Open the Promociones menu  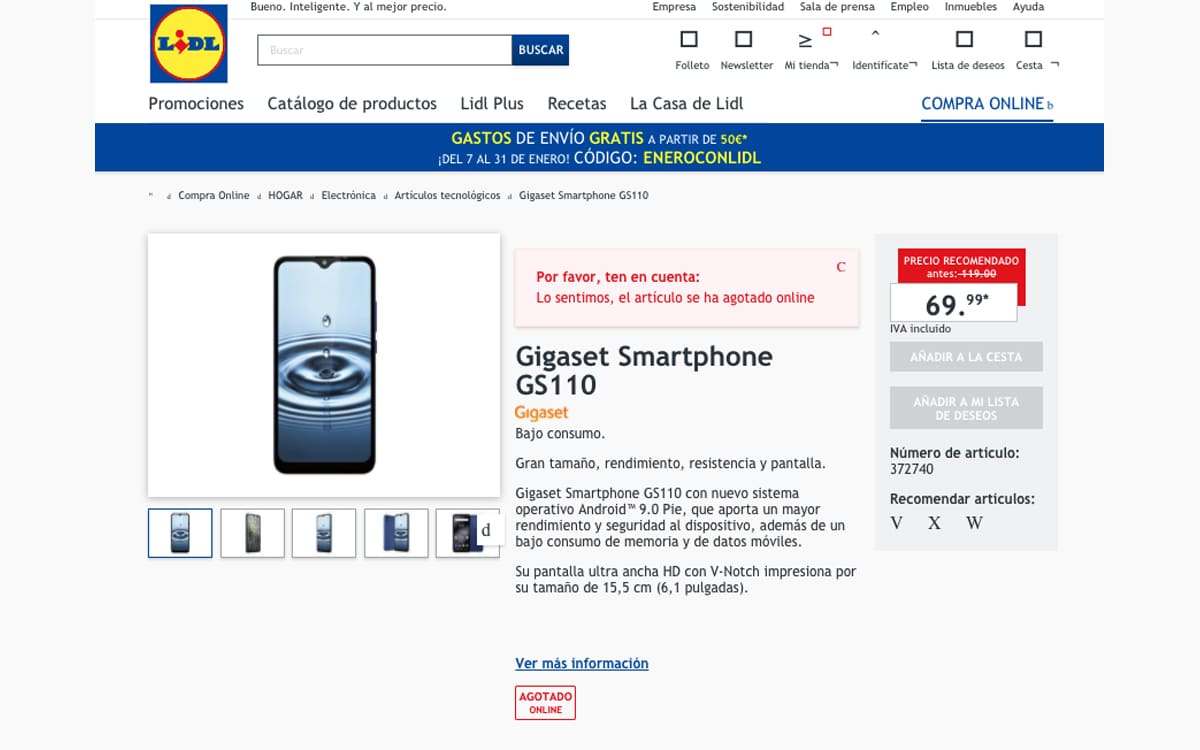point(195,103)
